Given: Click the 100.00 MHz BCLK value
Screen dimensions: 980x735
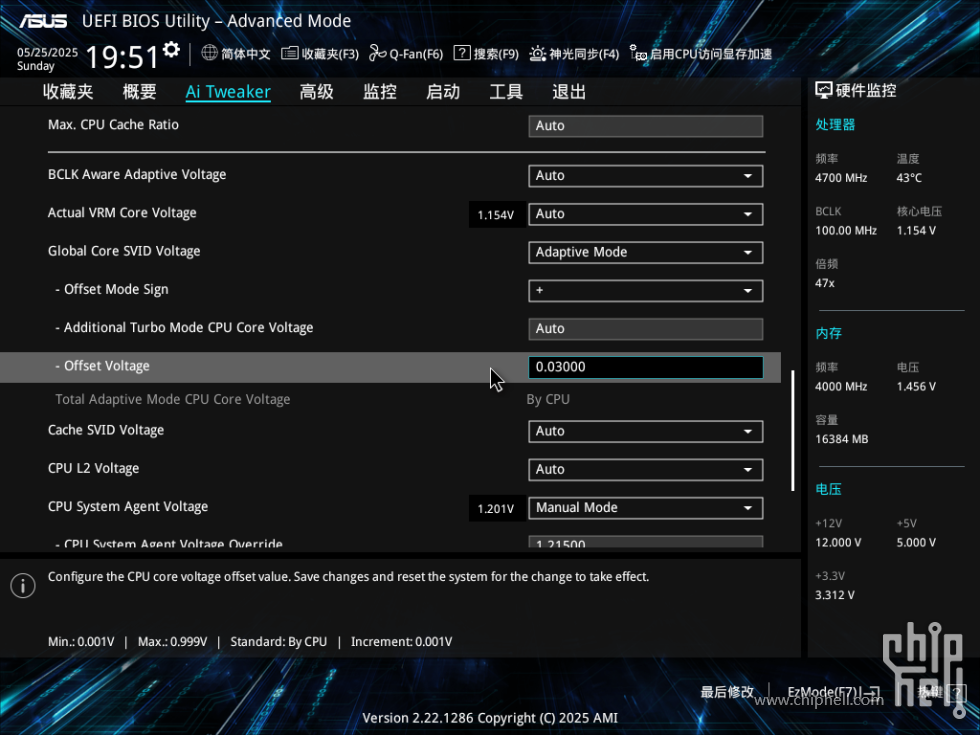Looking at the screenshot, I should (846, 231).
